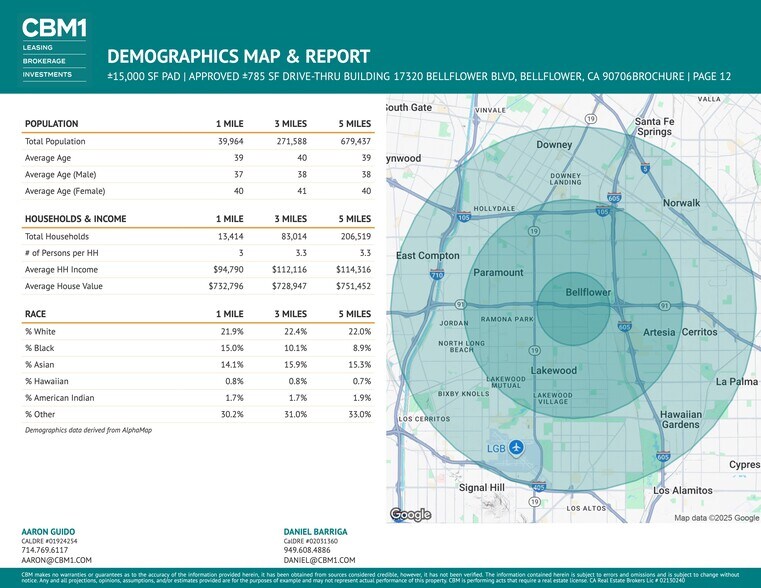This screenshot has height=588, width=761.
Task: Click the I-405 shield near Signal Hill
Action: [539, 487]
